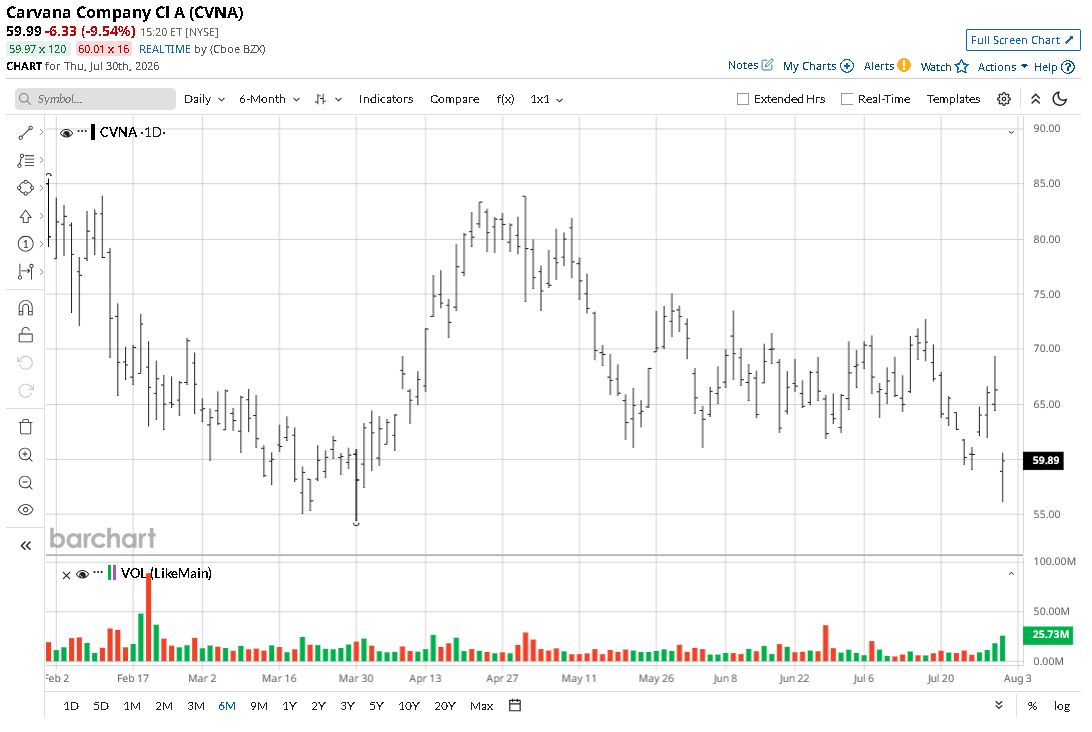1092x732 pixels.
Task: Expand the Actions dropdown menu
Action: tap(1002, 67)
